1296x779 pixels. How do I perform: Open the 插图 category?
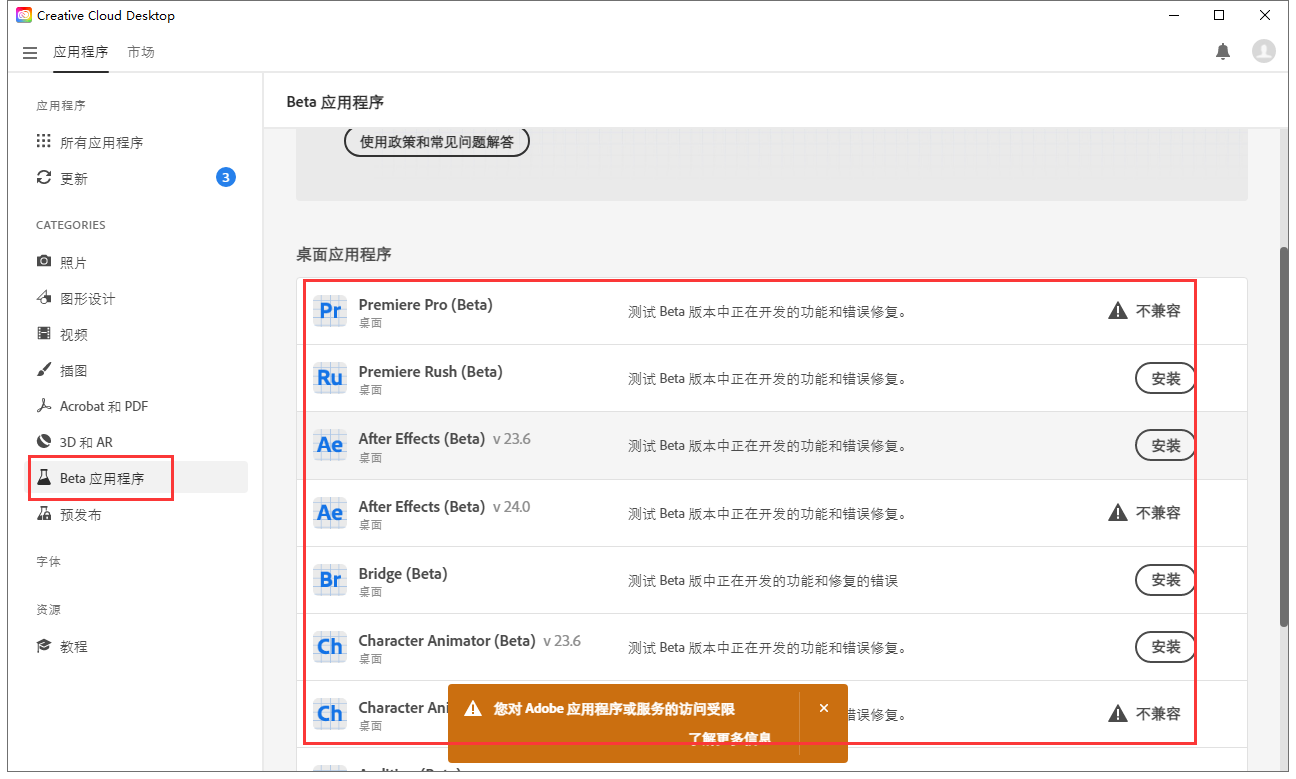(74, 370)
